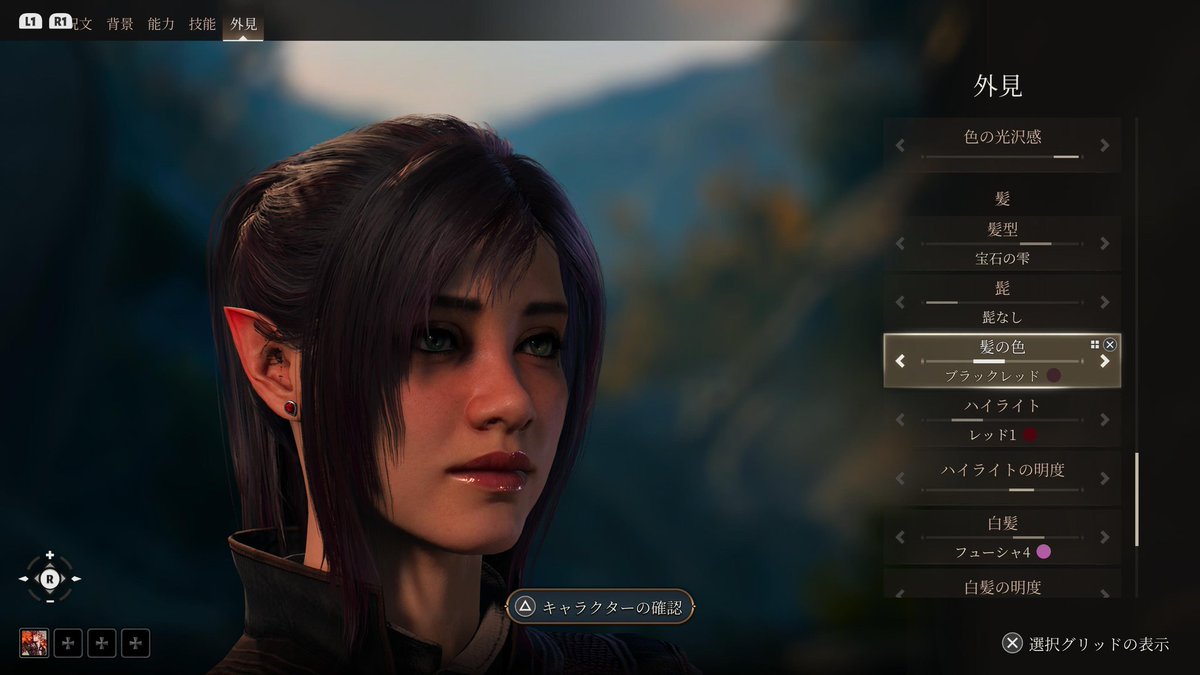Click the 髭 slider bar
Screen dimensions: 1200x675
pos(1002,302)
